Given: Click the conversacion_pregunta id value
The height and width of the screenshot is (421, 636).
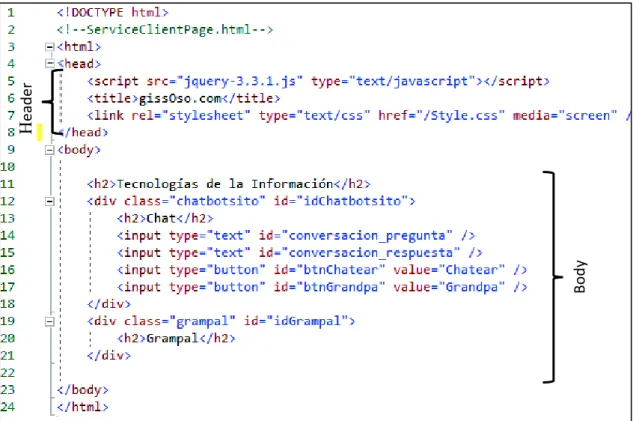Looking at the screenshot, I should click(x=367, y=236).
